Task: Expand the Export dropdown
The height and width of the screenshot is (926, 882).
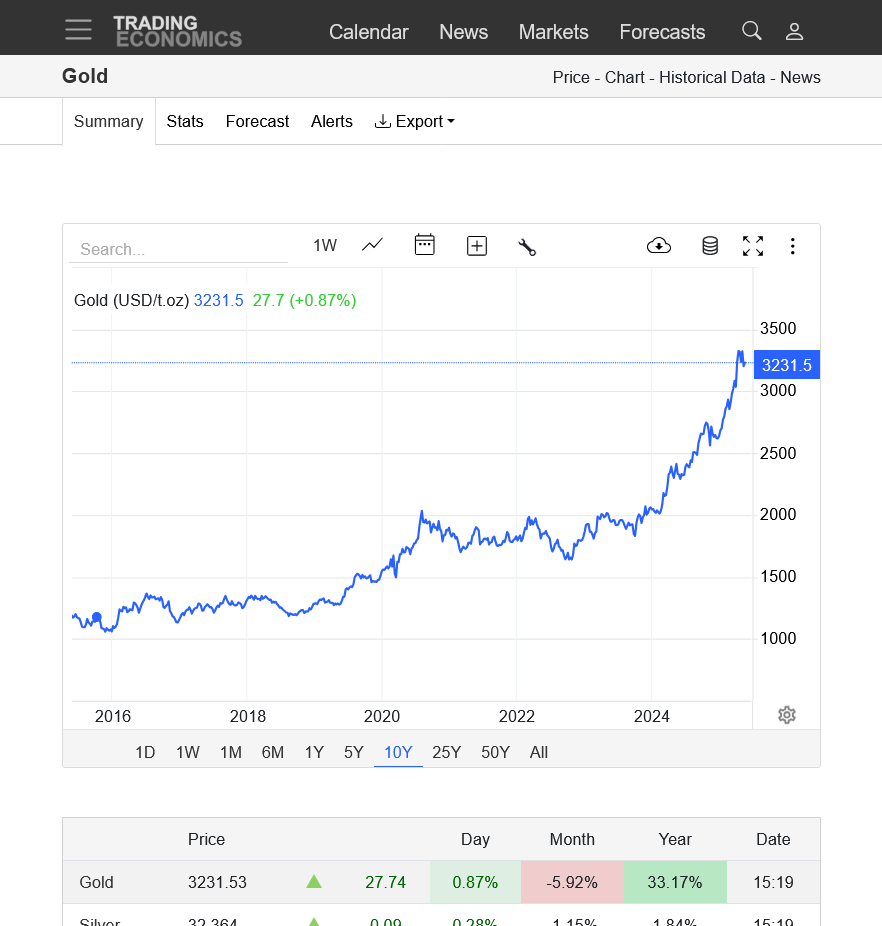Action: coord(414,121)
